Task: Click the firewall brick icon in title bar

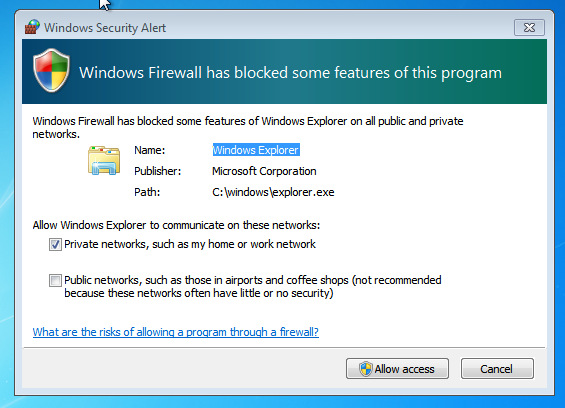Action: tap(32, 27)
